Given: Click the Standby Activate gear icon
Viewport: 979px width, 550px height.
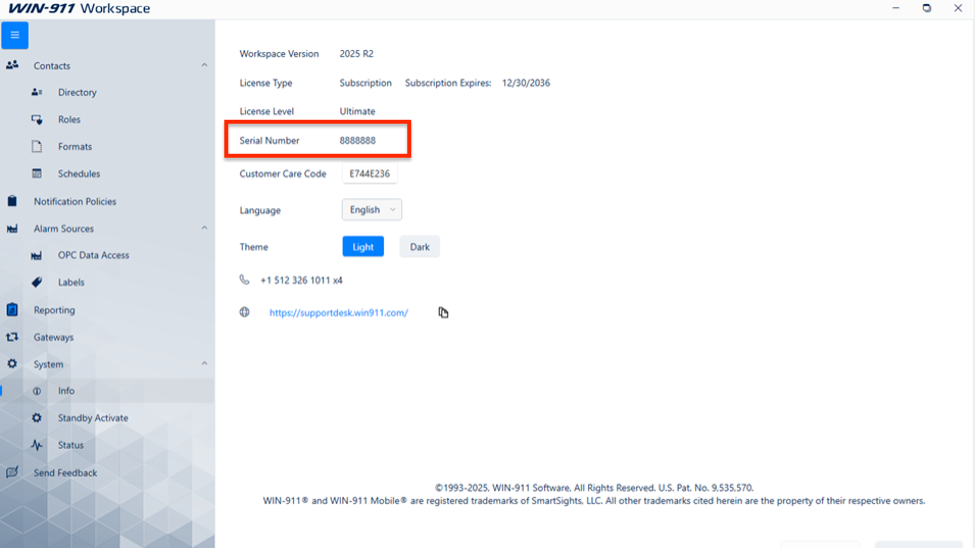Looking at the screenshot, I should click(37, 418).
